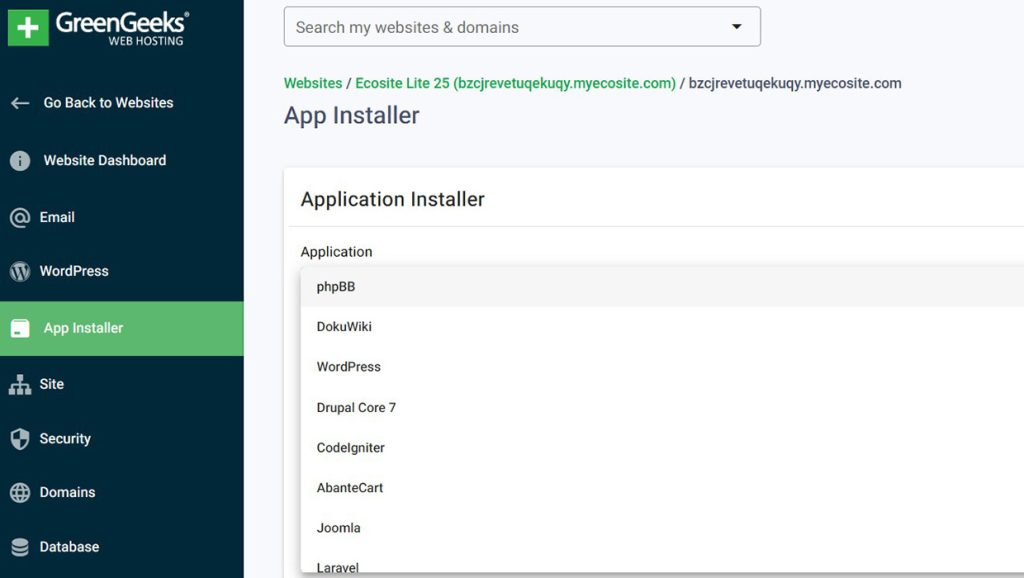Click the Database stack icon
Viewport: 1024px width, 578px height.
tap(20, 548)
